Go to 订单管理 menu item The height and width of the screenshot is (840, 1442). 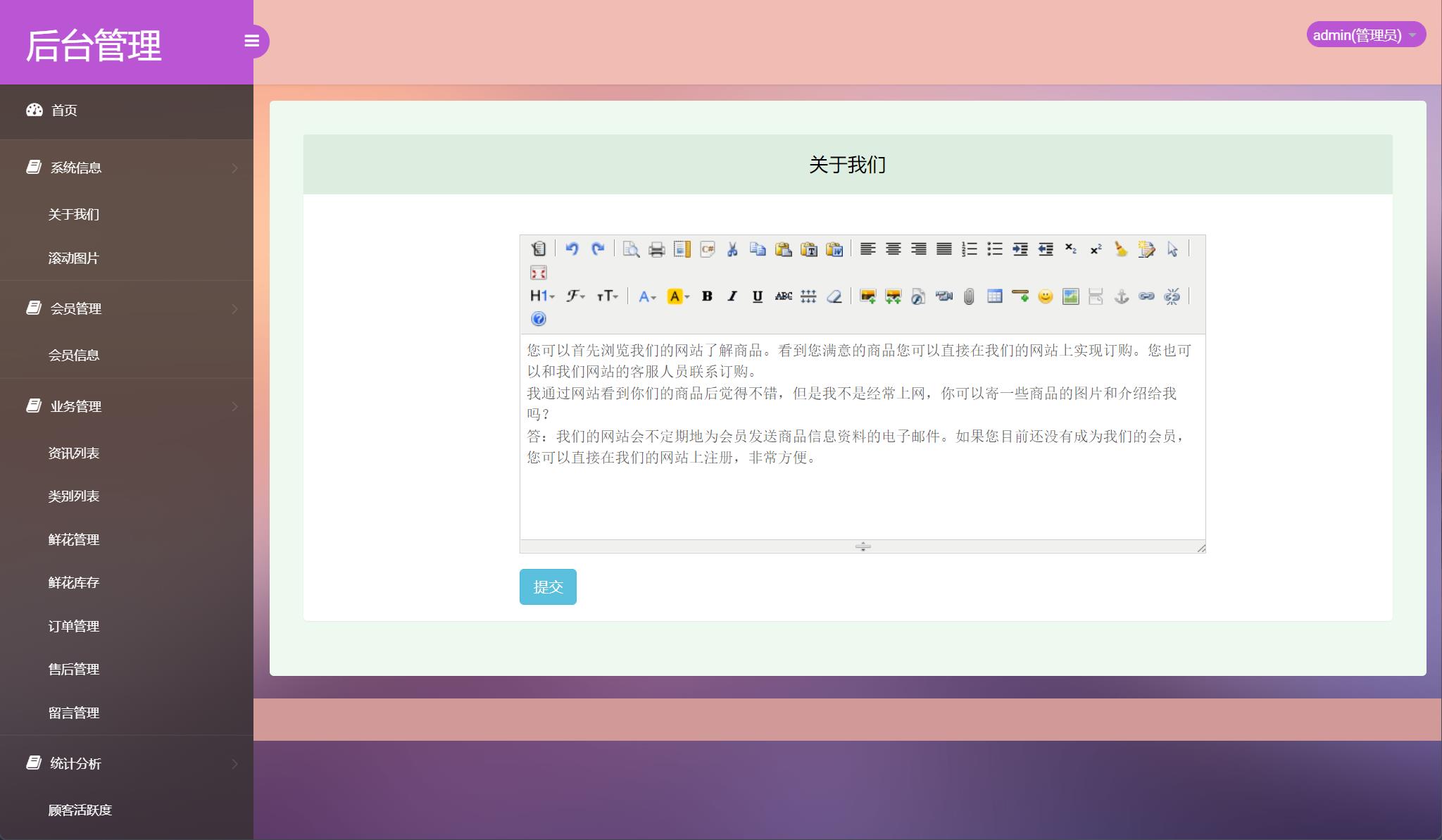[74, 626]
